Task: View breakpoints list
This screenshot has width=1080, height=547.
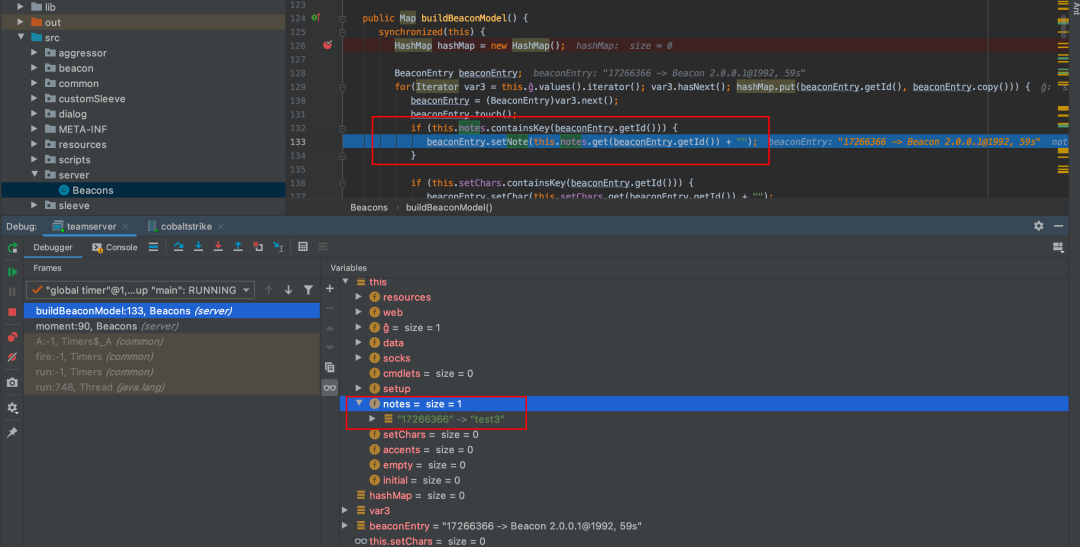Action: tap(12, 338)
